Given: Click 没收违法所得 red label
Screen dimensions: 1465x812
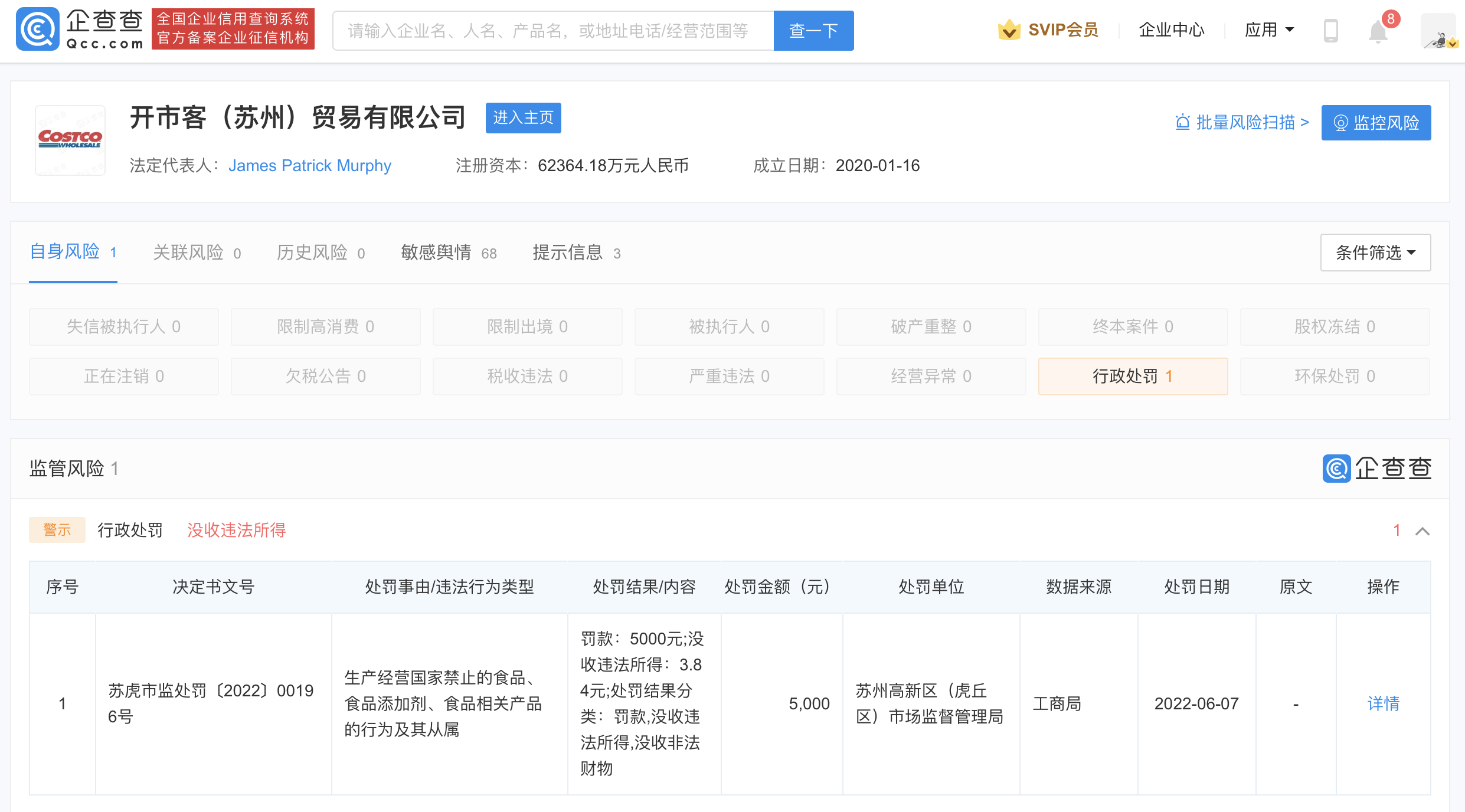Looking at the screenshot, I should (236, 530).
